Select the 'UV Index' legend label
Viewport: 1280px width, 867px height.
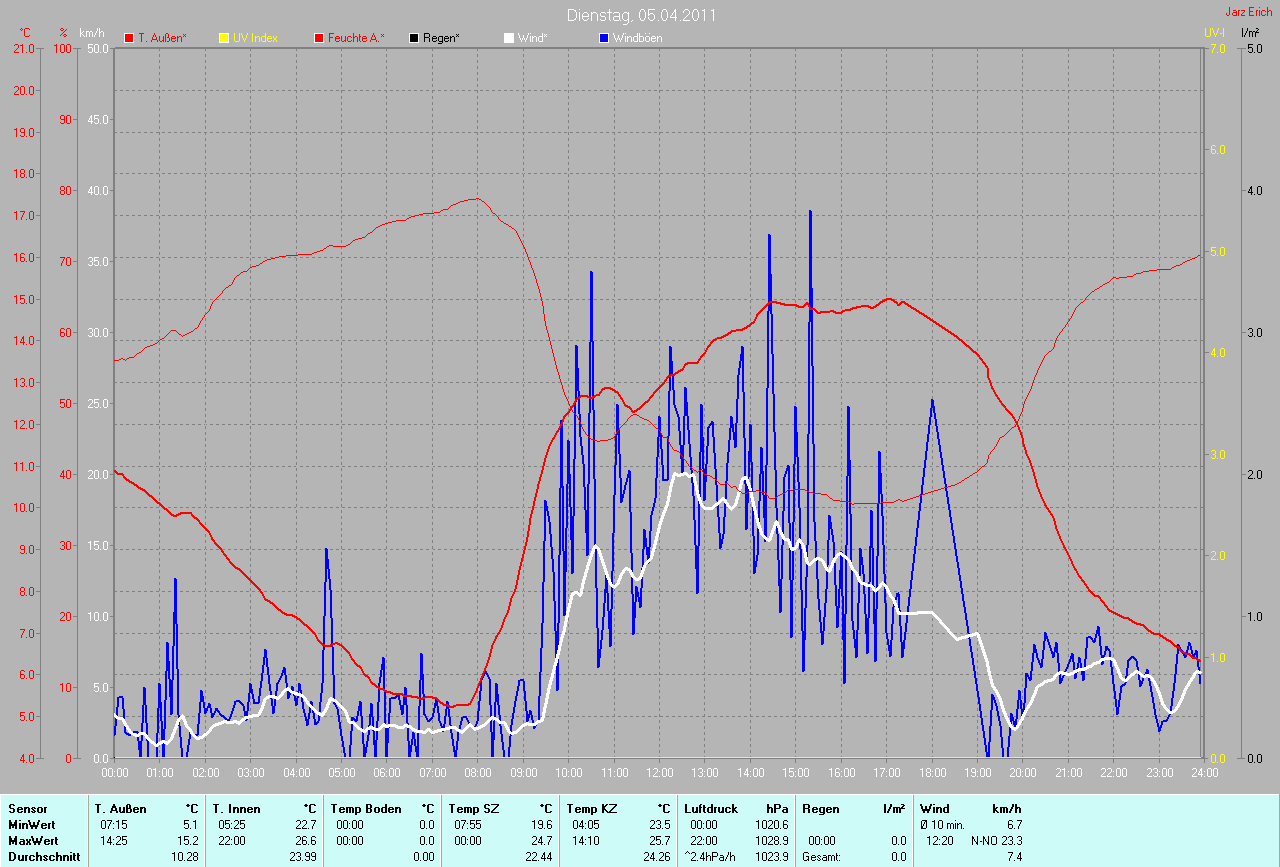[255, 38]
